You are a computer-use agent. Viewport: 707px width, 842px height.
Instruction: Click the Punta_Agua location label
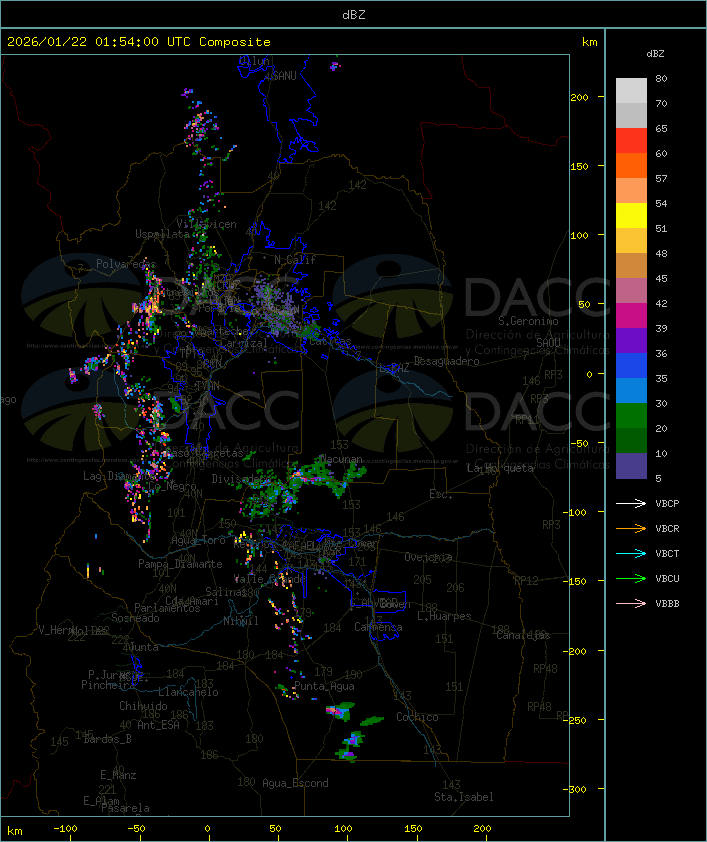pyautogui.click(x=326, y=686)
